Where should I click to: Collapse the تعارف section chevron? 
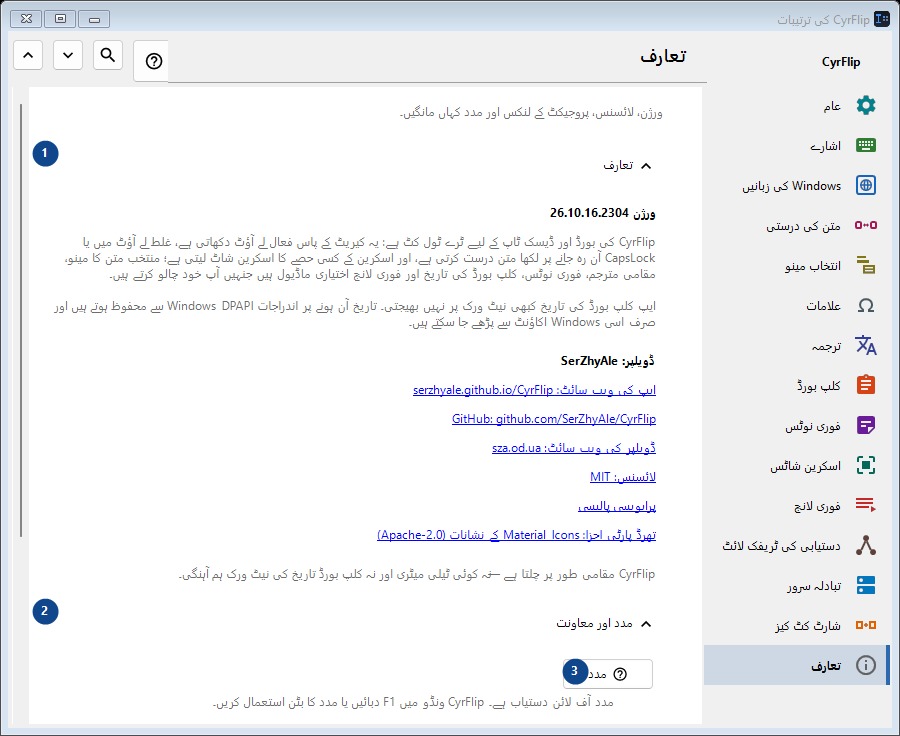[x=646, y=166]
